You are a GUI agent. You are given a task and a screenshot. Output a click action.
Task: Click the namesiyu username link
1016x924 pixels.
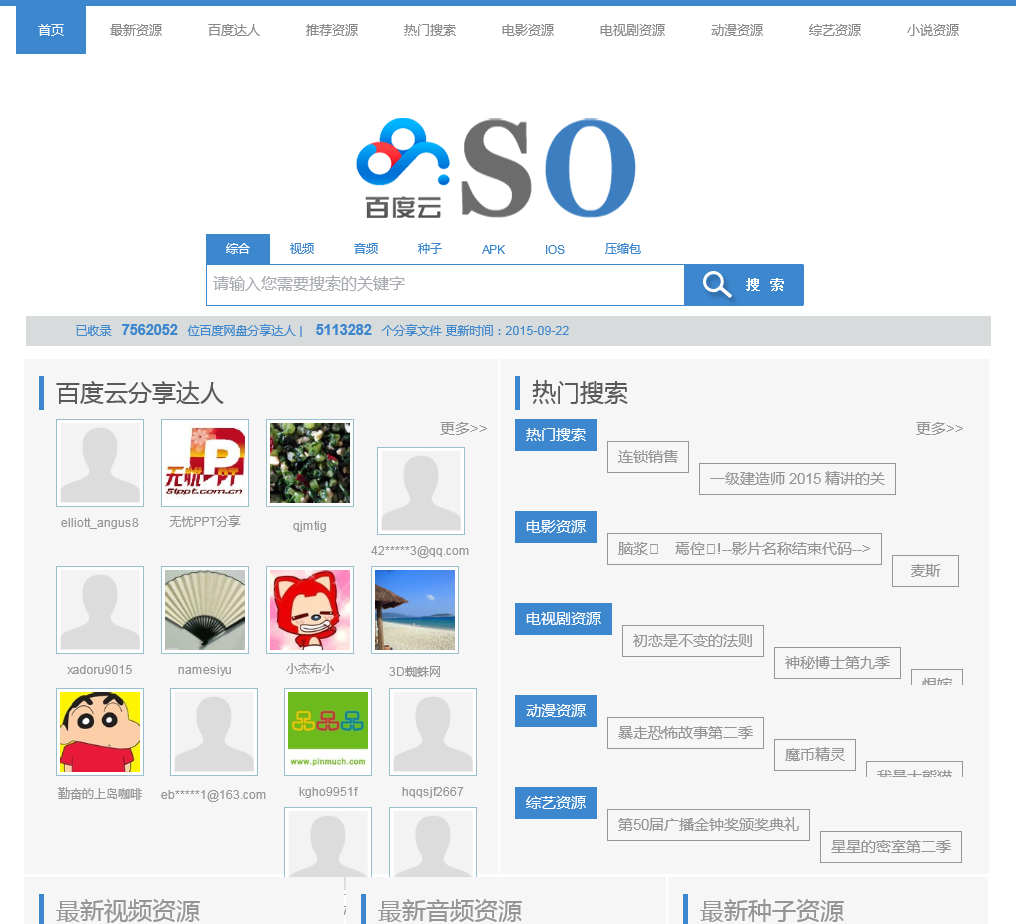(205, 669)
